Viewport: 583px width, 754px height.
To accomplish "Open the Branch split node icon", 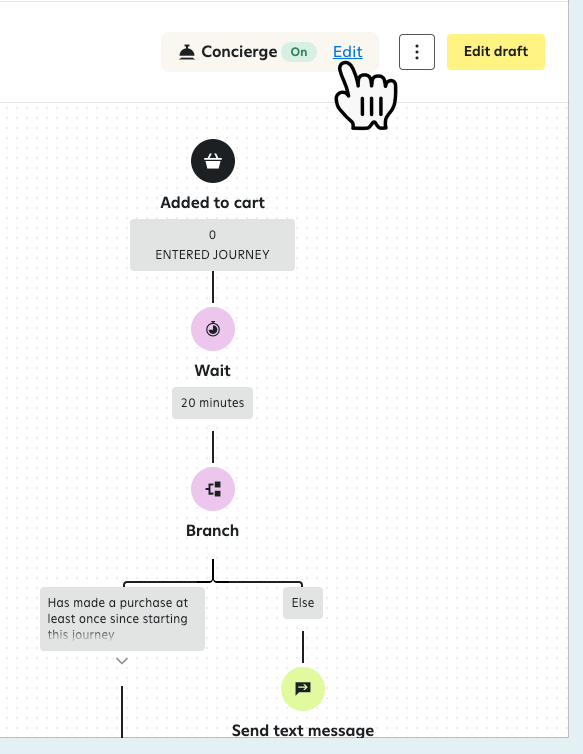I will tap(213, 489).
